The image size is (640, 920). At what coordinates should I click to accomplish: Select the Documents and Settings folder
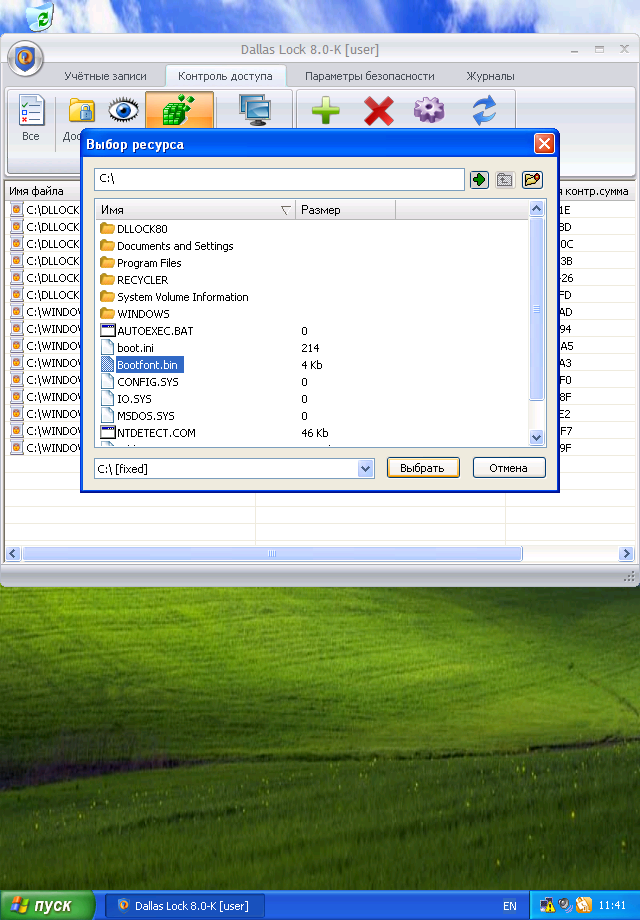[167, 246]
